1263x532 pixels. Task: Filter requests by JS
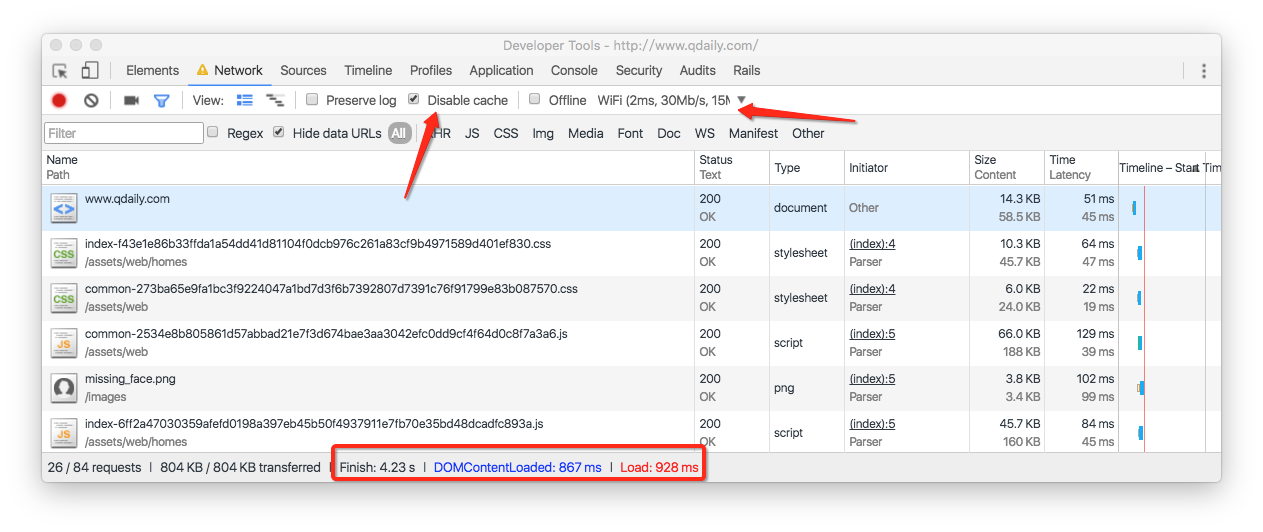pyautogui.click(x=472, y=133)
